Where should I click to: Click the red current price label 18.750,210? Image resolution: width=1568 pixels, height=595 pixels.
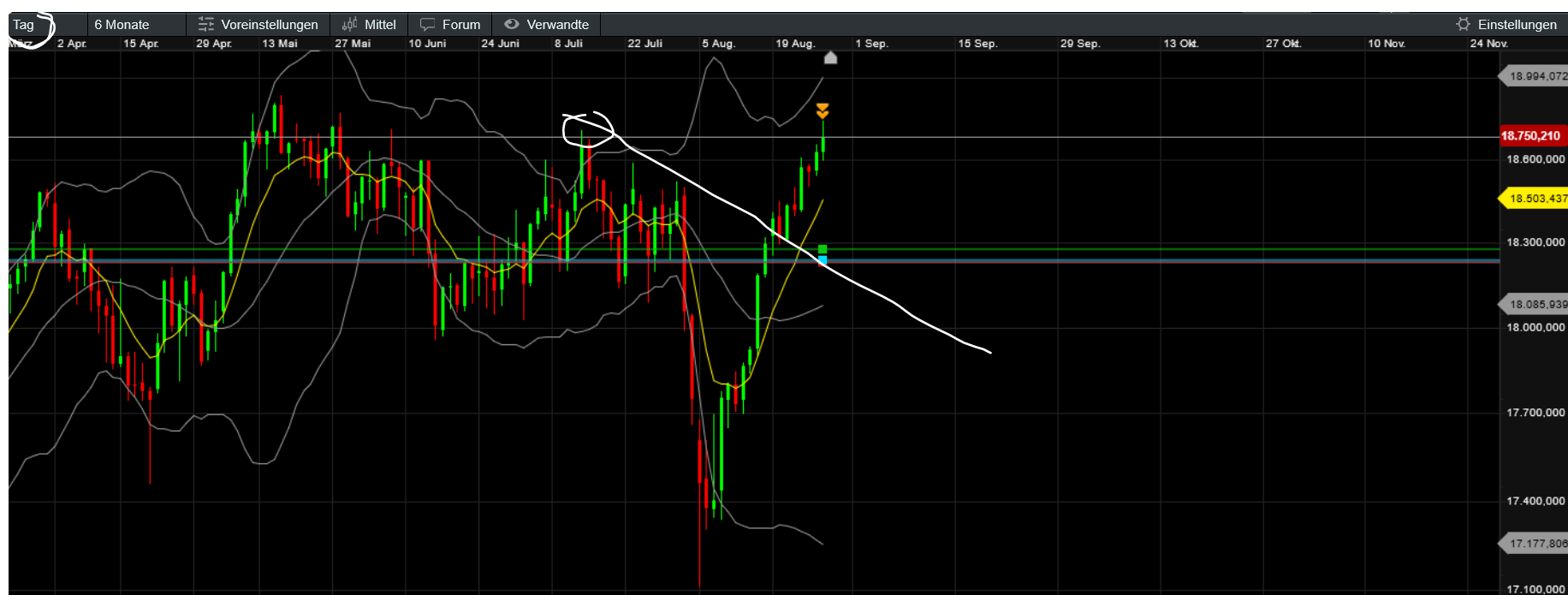pos(1532,135)
